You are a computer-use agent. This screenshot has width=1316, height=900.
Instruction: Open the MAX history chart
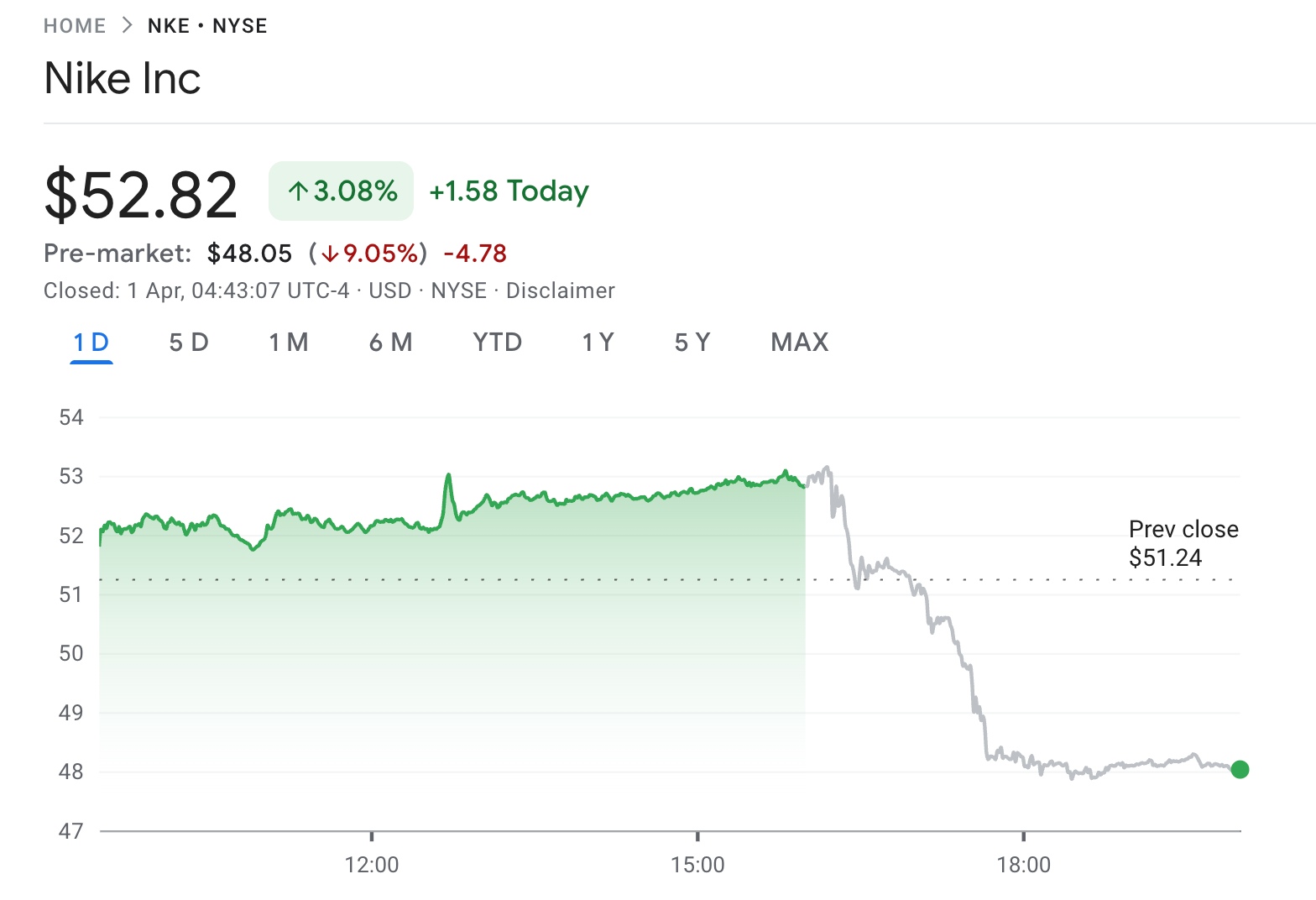coord(798,342)
